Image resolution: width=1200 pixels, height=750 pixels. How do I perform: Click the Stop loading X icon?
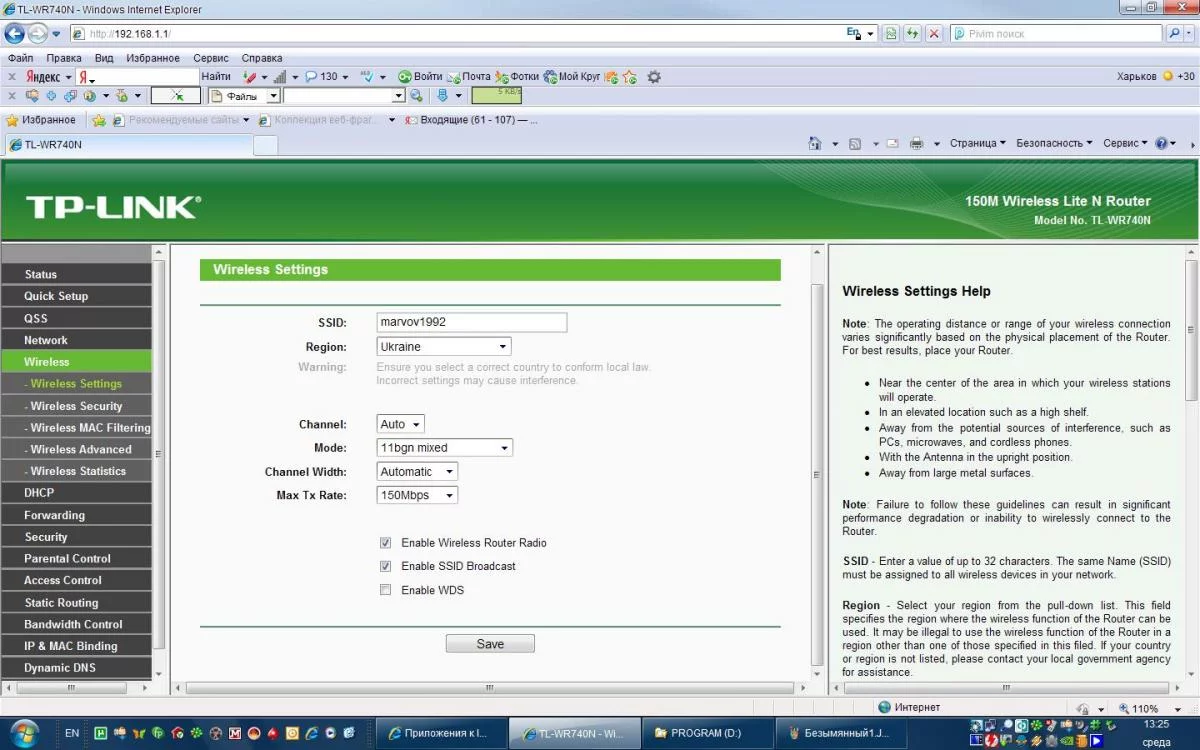point(934,33)
